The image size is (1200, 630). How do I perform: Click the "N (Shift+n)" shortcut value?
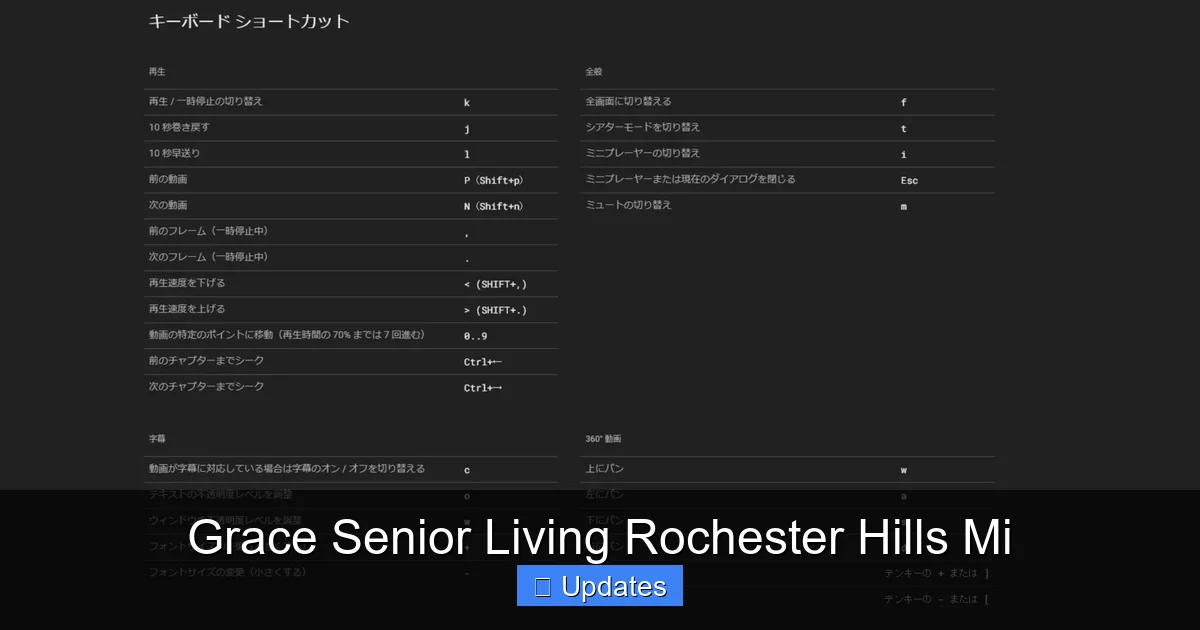(494, 207)
